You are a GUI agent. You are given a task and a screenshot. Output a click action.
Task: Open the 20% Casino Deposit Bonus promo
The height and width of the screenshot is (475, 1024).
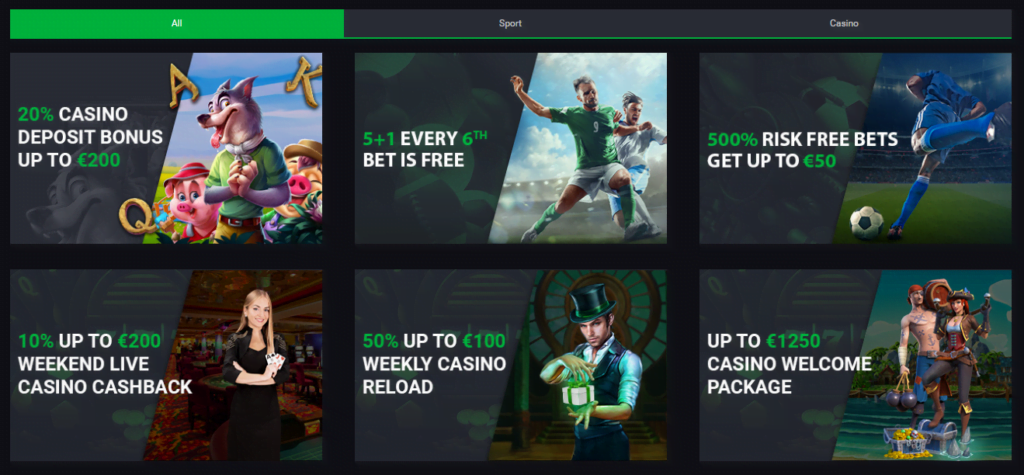[166, 148]
